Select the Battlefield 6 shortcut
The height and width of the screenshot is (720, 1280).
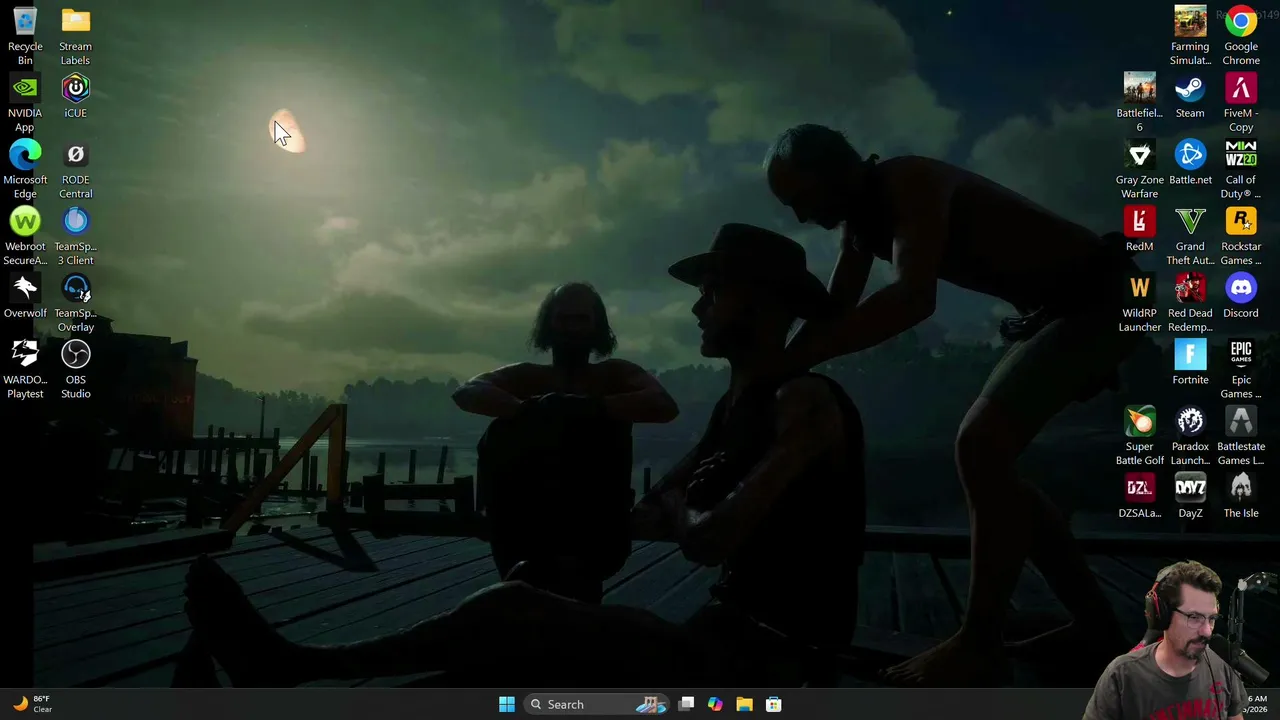(x=1139, y=102)
